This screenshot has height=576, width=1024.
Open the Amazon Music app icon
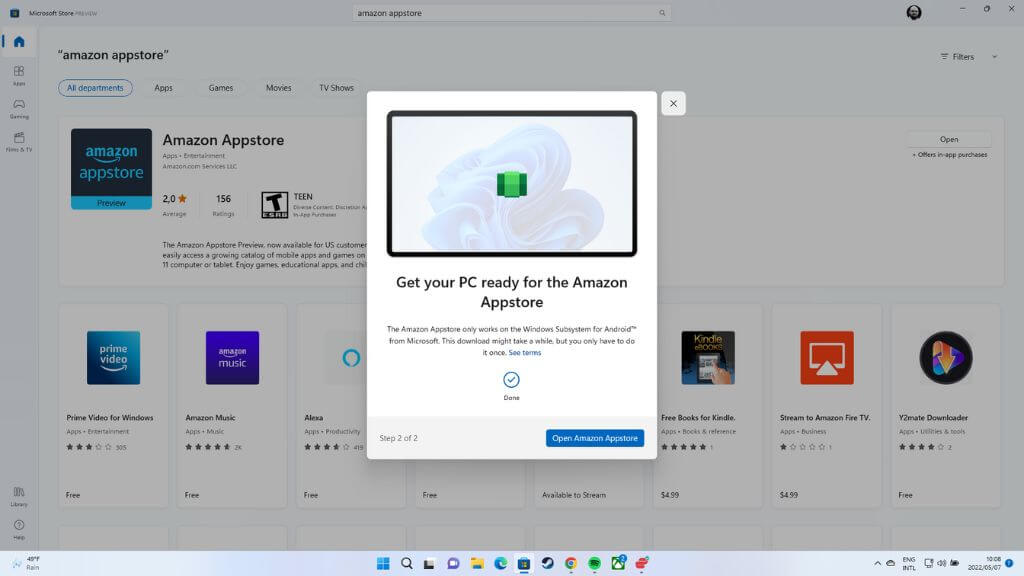click(x=232, y=357)
